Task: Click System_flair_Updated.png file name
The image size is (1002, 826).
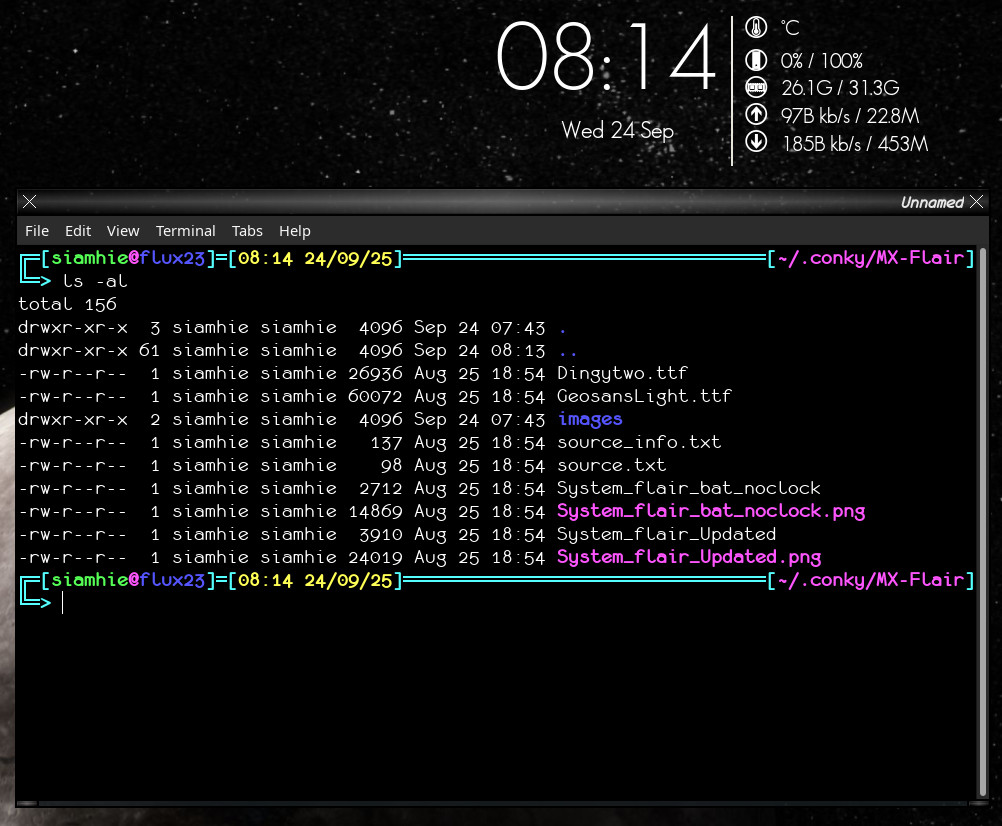Action: pos(688,557)
